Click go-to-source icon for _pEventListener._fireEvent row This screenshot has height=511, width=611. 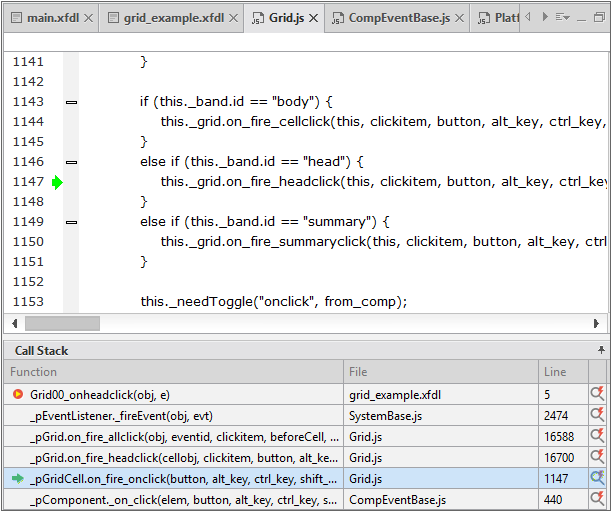click(598, 416)
